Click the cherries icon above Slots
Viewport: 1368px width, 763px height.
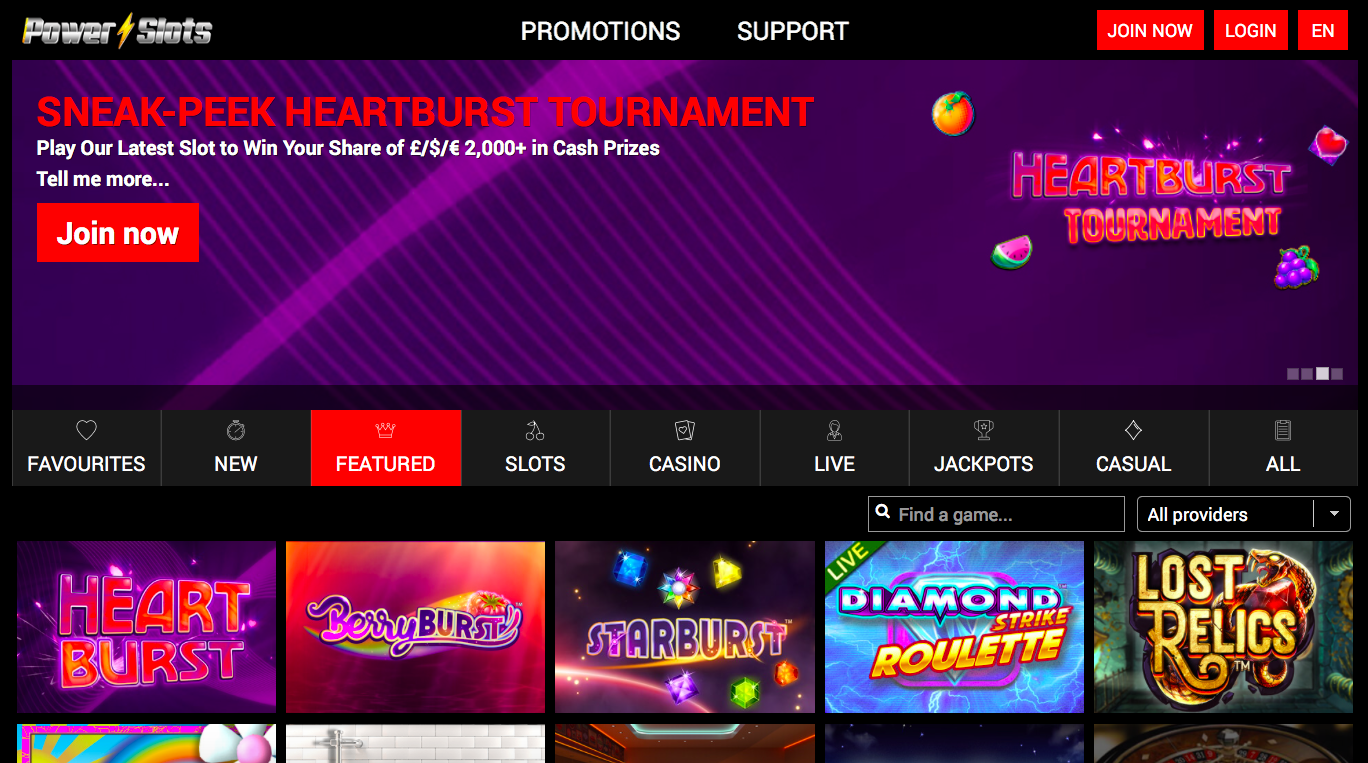pos(535,430)
